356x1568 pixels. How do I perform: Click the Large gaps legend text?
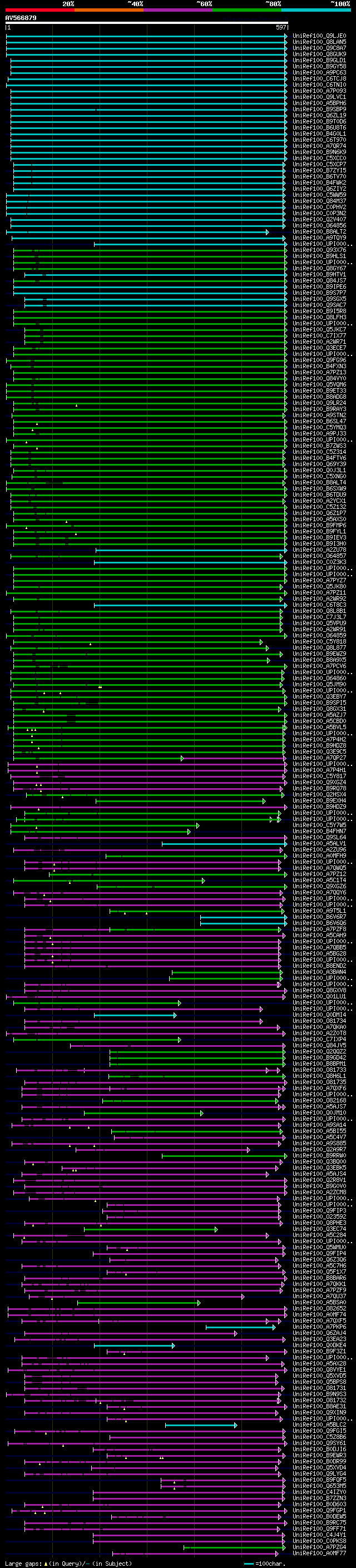[x=68, y=1564]
